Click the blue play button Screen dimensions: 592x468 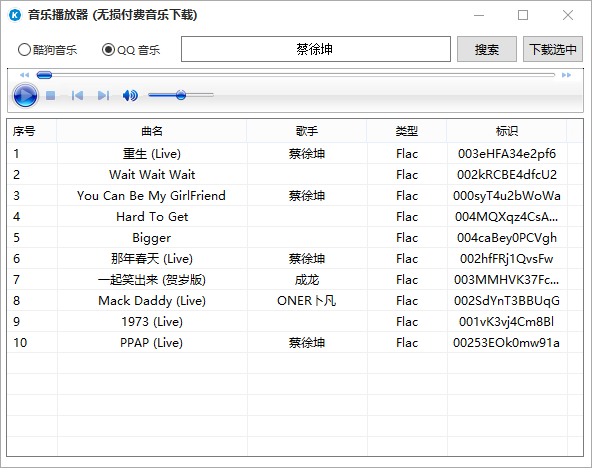tap(25, 95)
